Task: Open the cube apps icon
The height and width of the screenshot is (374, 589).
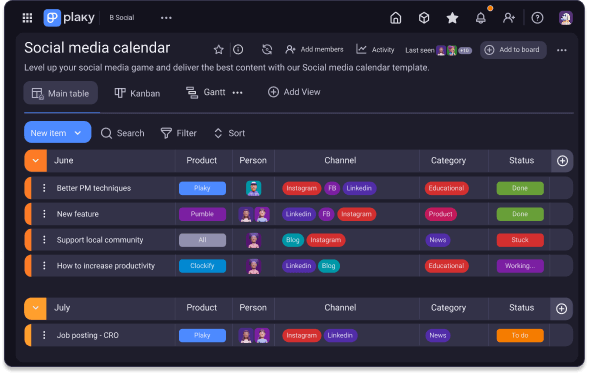Action: pos(424,18)
